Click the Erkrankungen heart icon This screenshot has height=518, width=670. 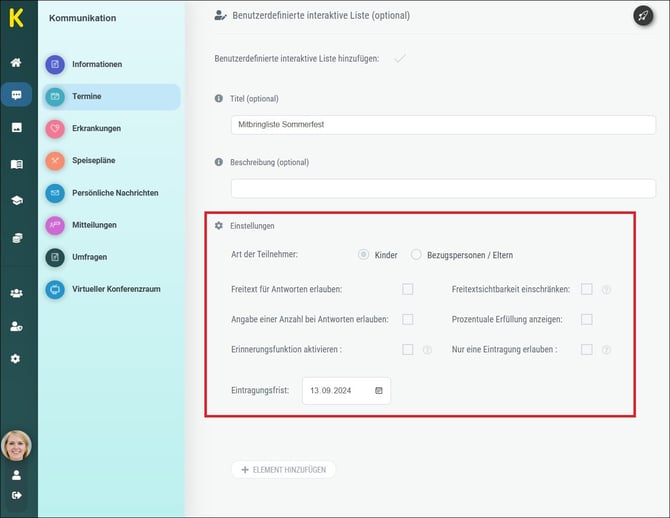[55, 129]
